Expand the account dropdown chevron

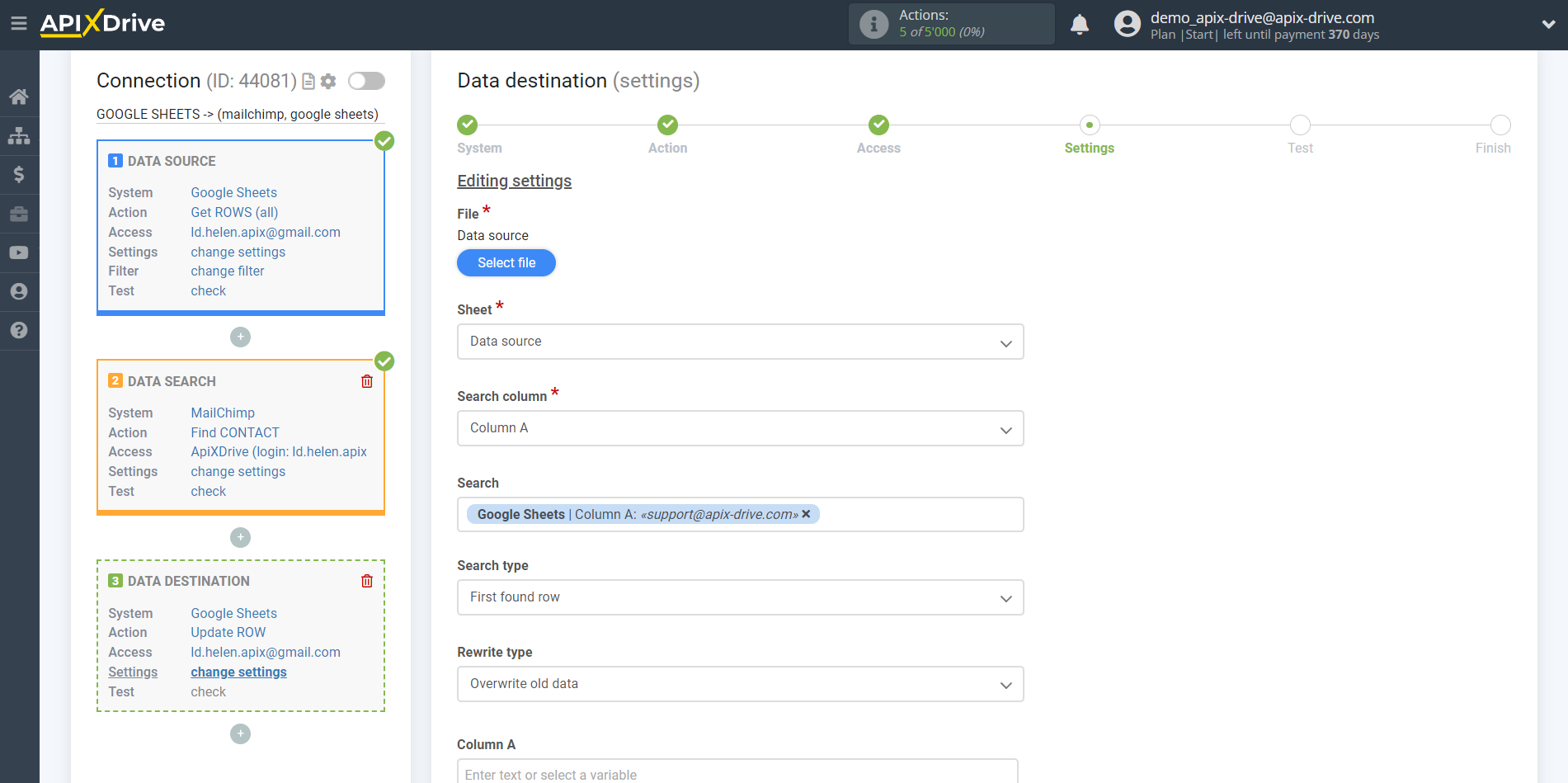1548,24
